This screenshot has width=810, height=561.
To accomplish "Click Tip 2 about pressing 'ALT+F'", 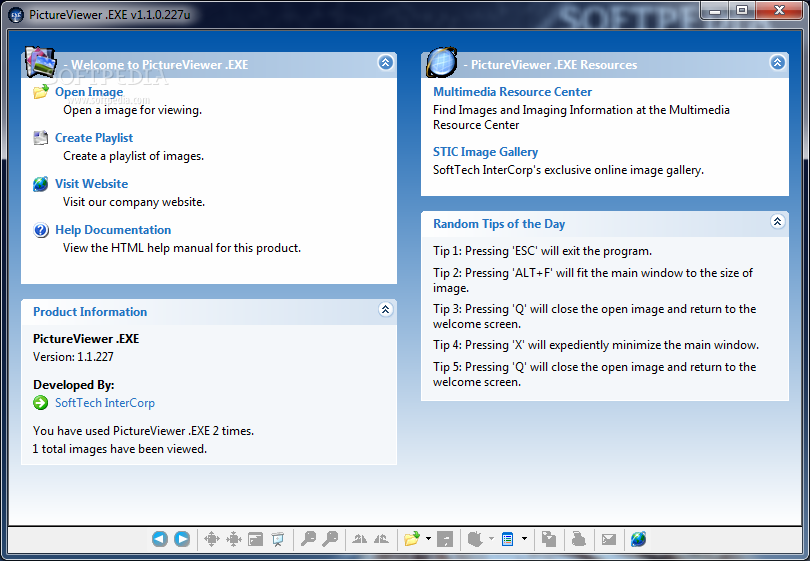I will [x=593, y=280].
